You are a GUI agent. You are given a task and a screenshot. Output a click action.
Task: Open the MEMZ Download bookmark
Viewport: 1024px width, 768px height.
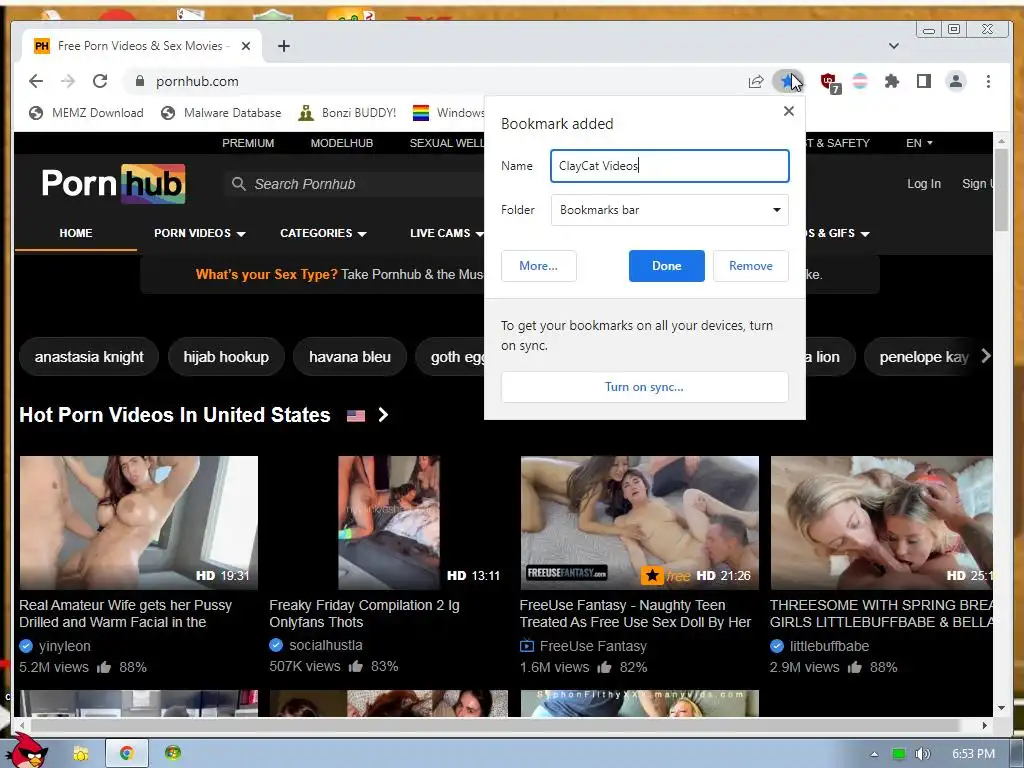[86, 113]
